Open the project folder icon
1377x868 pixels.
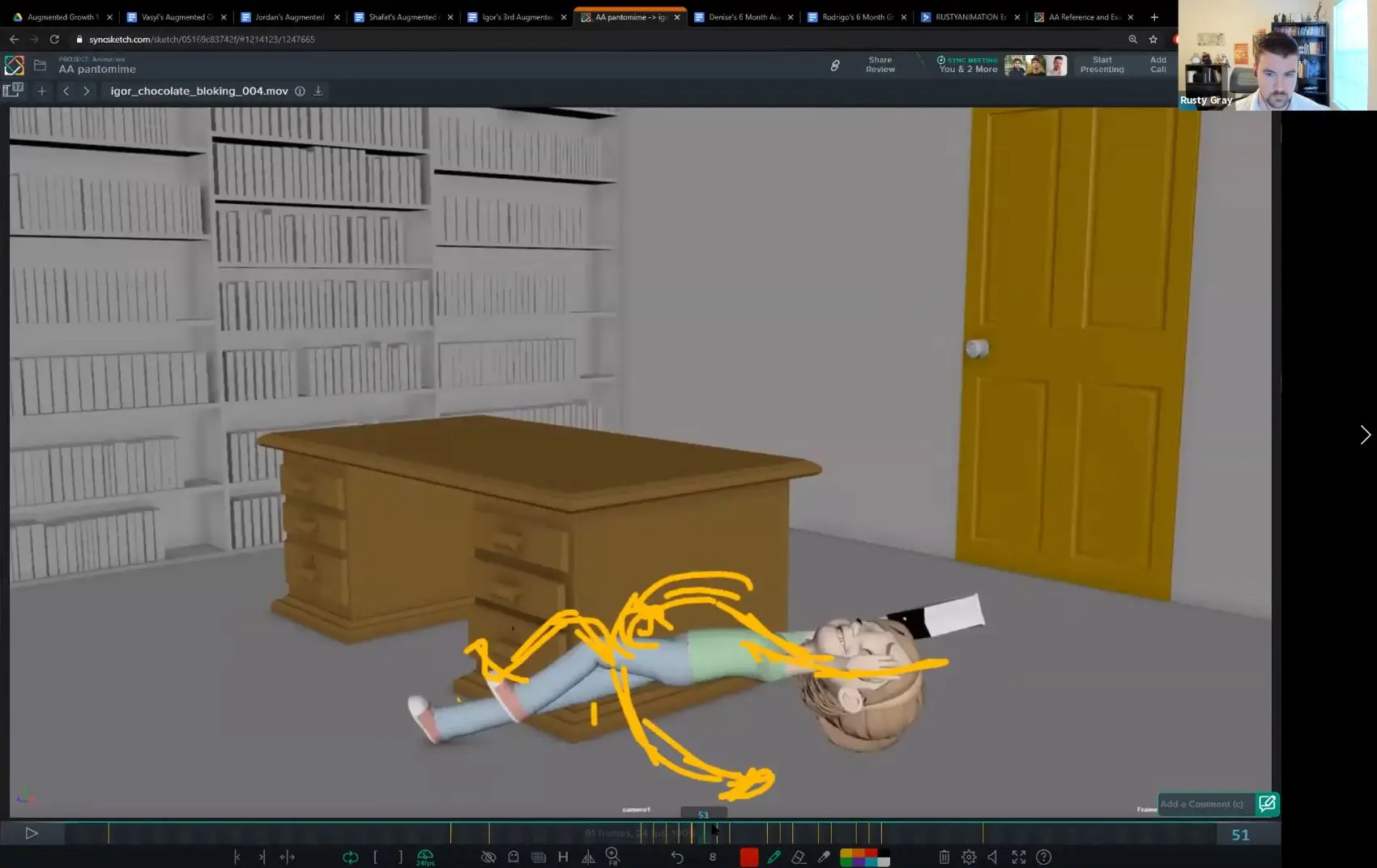(40, 66)
